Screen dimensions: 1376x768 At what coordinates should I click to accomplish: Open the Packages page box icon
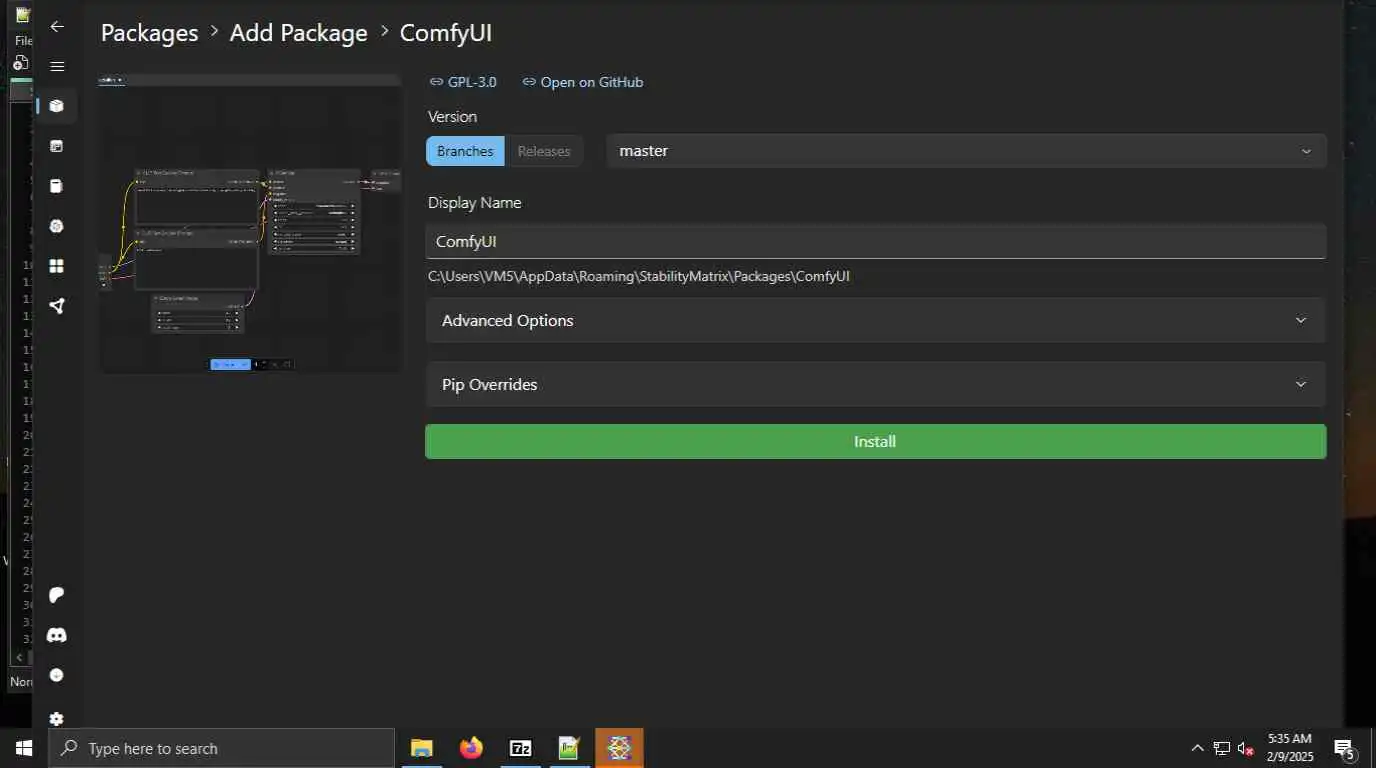(x=57, y=106)
